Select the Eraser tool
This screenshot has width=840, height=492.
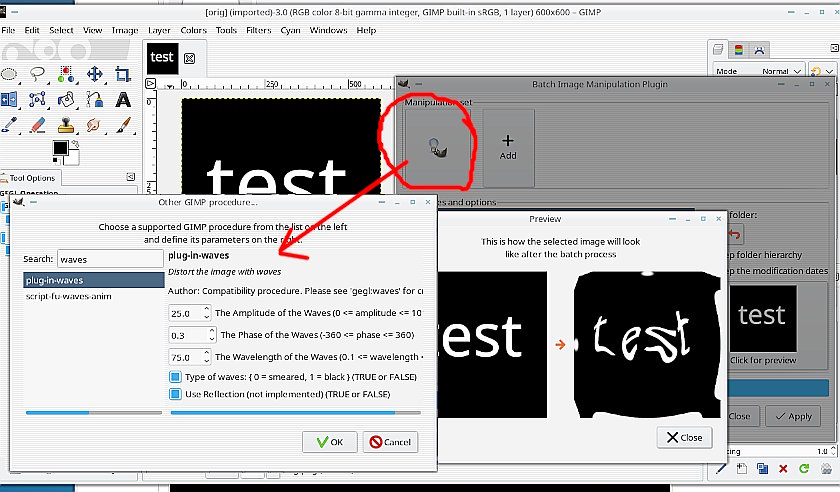click(x=38, y=125)
